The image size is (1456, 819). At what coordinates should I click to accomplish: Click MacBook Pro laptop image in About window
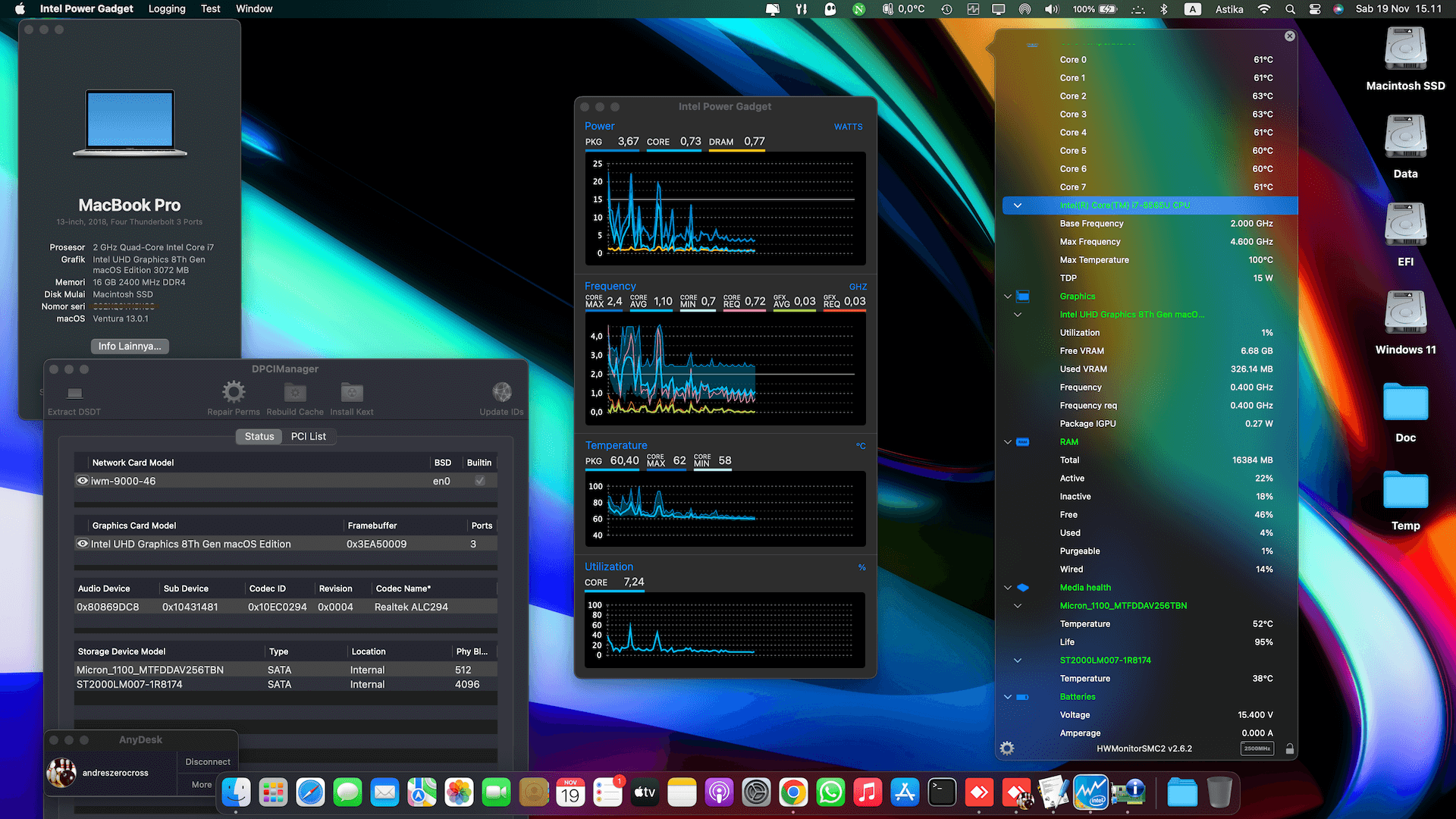[x=130, y=123]
